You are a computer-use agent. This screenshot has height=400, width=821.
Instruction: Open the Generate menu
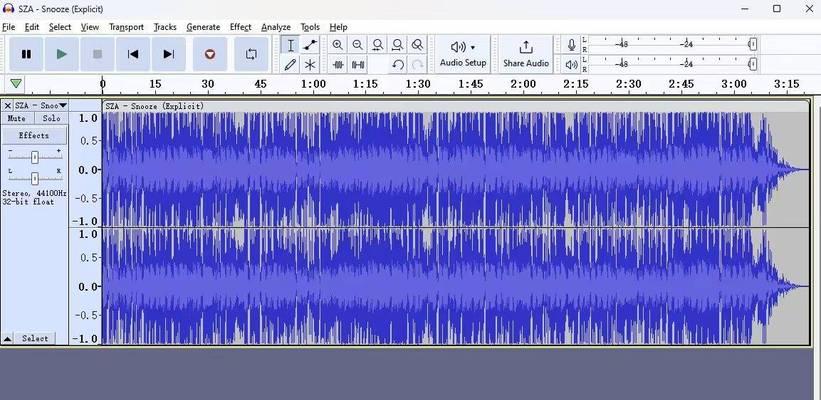pos(203,27)
